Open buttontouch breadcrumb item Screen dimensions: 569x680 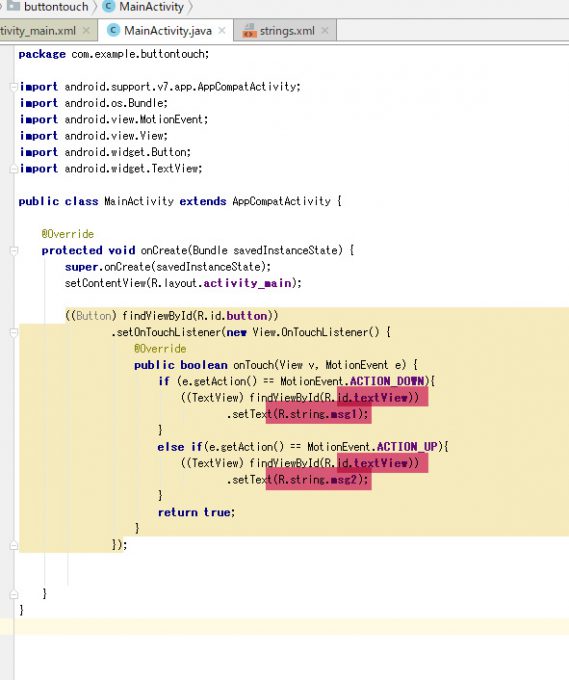point(56,7)
